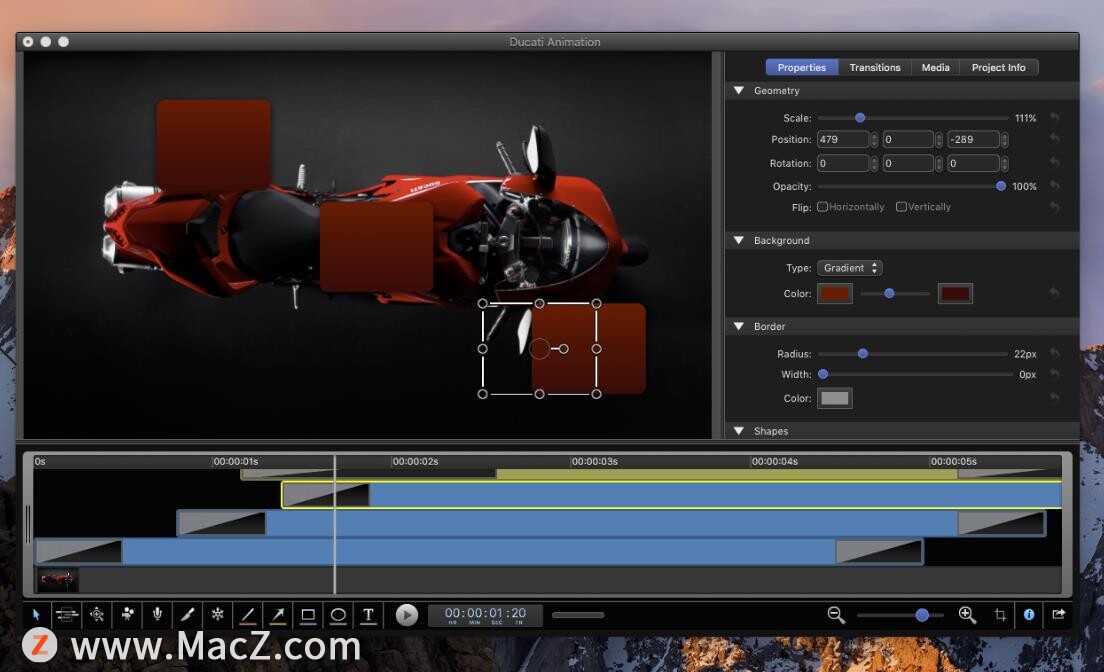This screenshot has width=1104, height=672.
Task: Click the timeline zoom slider handle
Action: (922, 615)
